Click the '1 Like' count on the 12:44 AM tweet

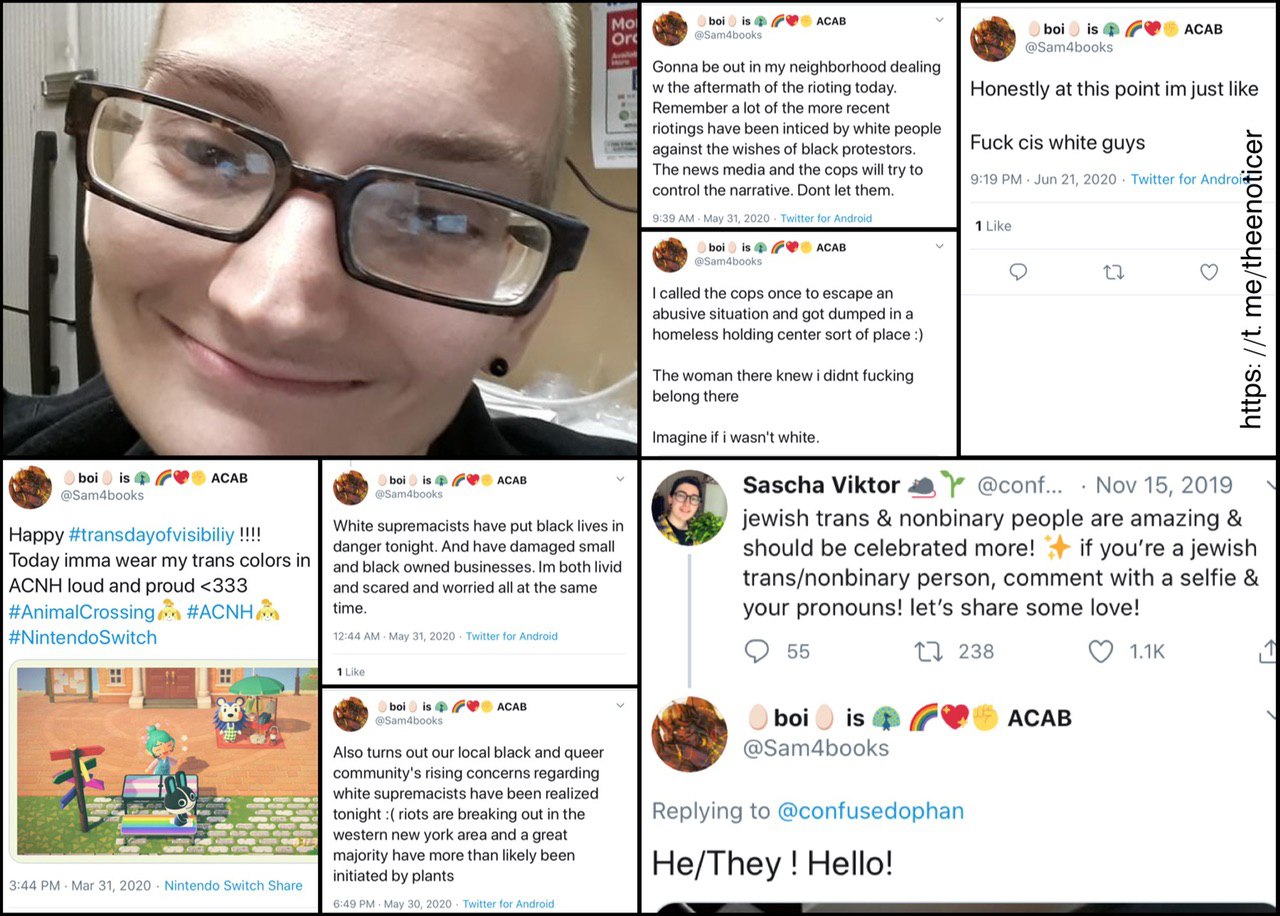pos(351,672)
